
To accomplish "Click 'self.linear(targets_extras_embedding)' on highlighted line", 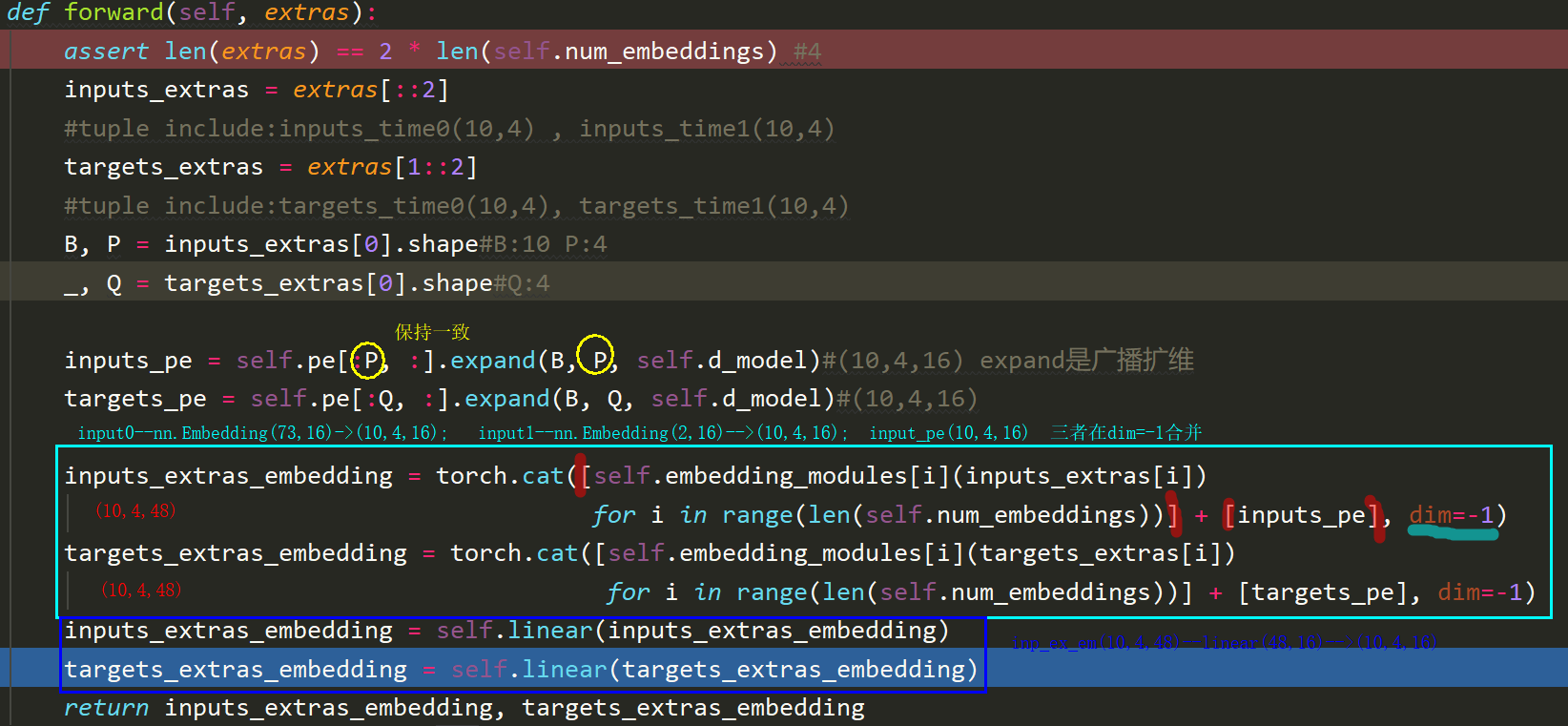I will tap(714, 670).
